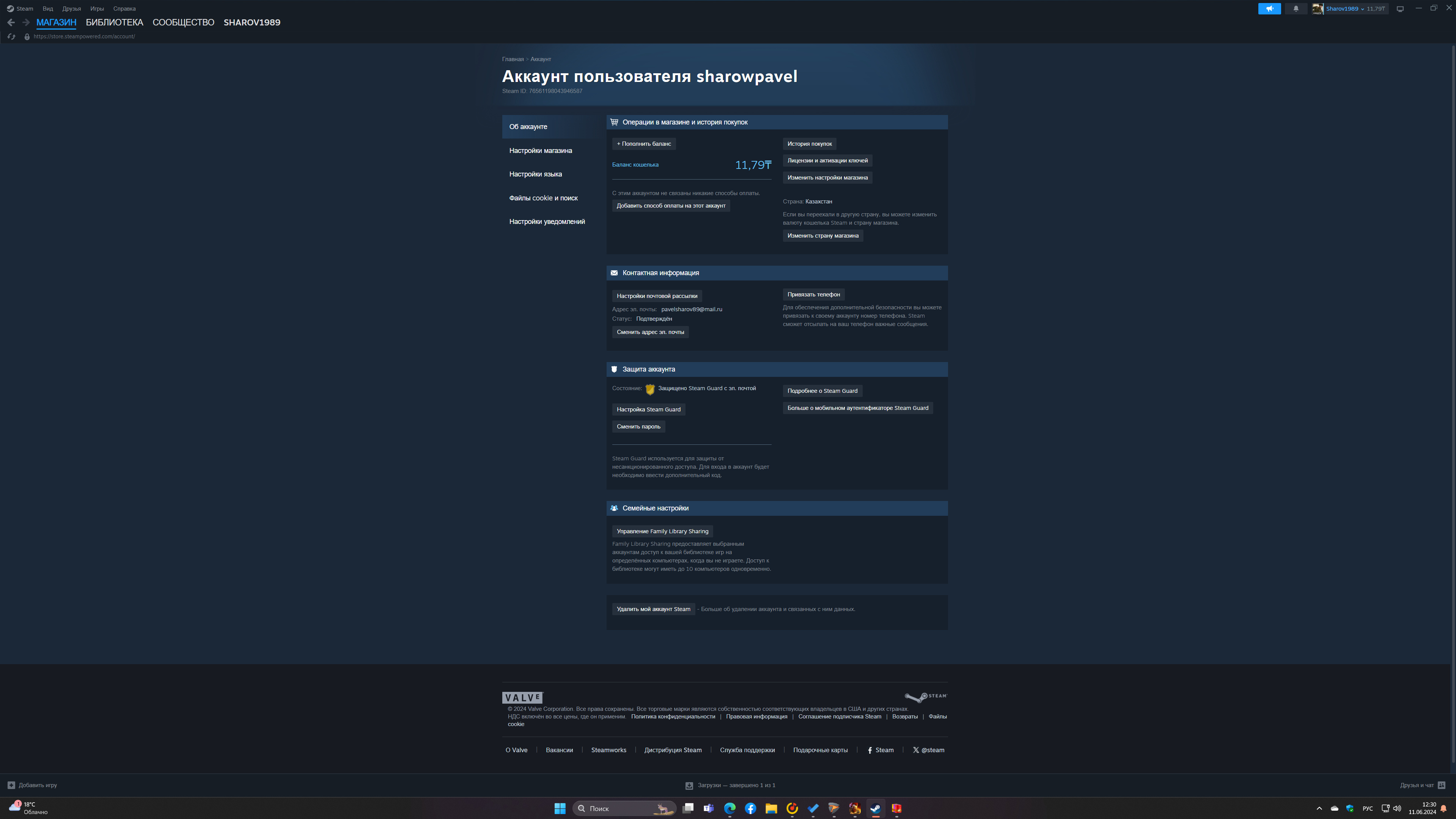Click Сменить адрес эл. почты
The image size is (1456, 819).
[650, 332]
